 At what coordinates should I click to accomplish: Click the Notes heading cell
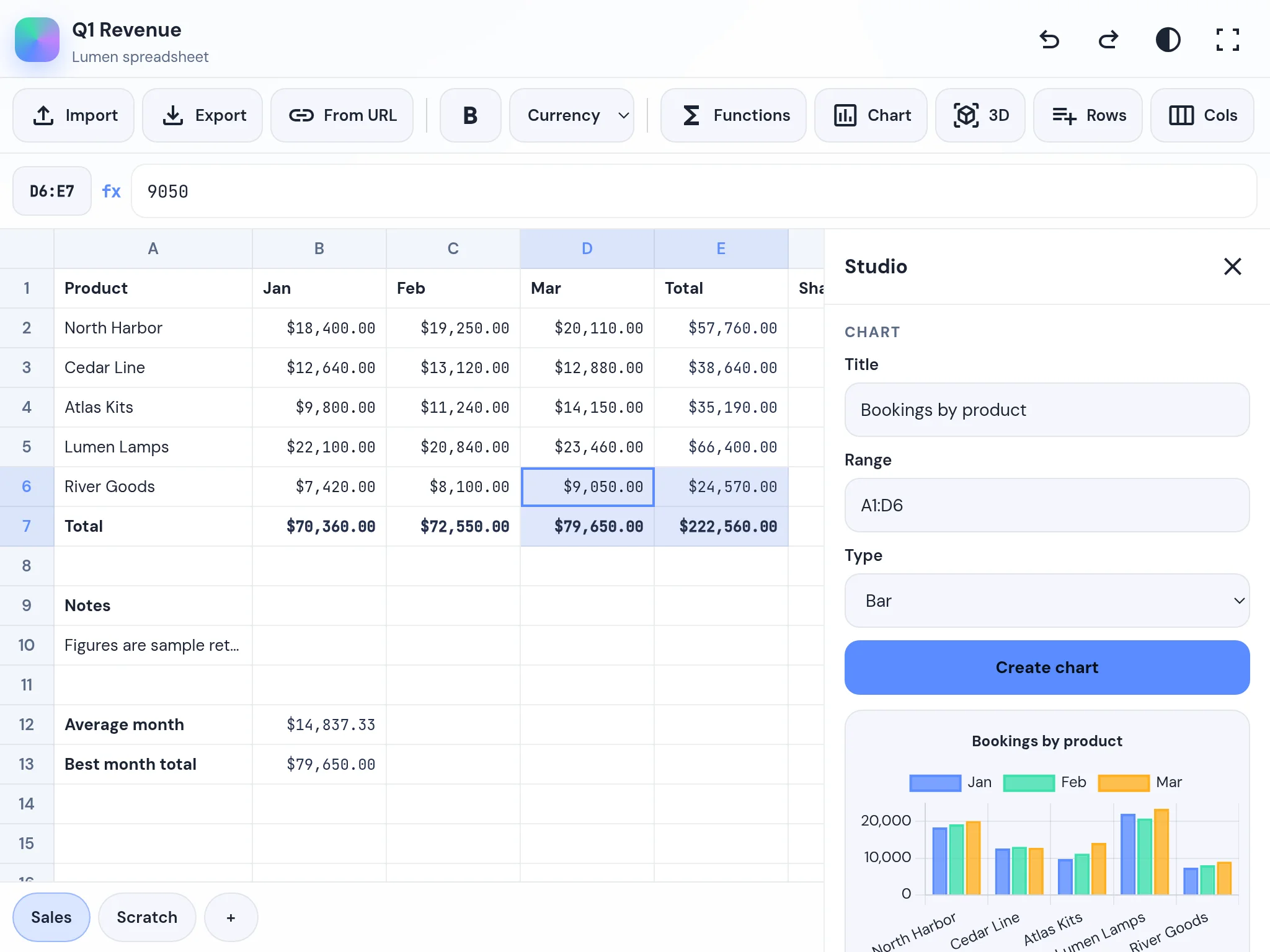(153, 606)
